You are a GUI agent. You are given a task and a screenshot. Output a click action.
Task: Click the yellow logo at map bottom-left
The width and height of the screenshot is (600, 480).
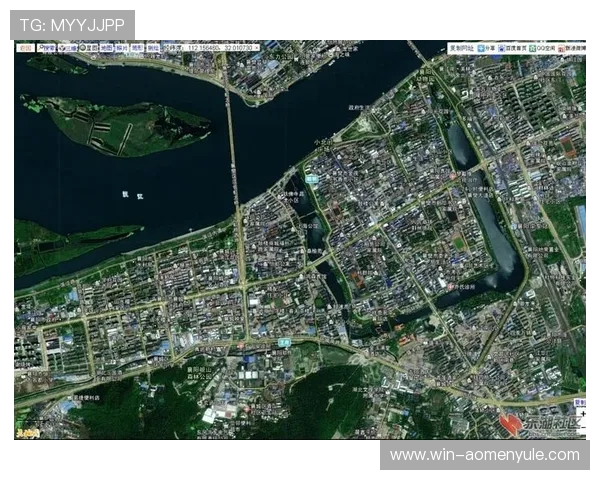[x=24, y=432]
